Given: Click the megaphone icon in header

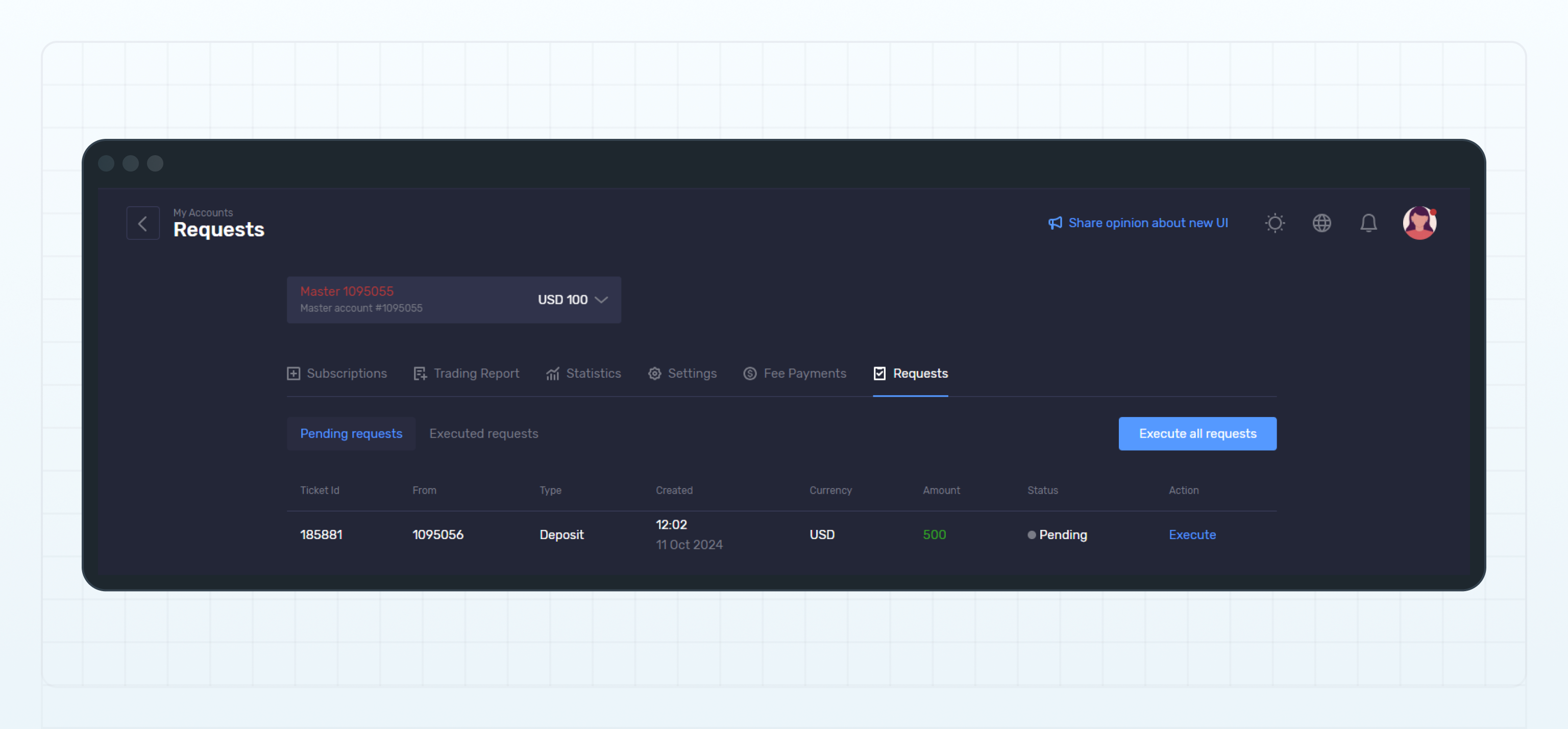Looking at the screenshot, I should click(x=1055, y=224).
